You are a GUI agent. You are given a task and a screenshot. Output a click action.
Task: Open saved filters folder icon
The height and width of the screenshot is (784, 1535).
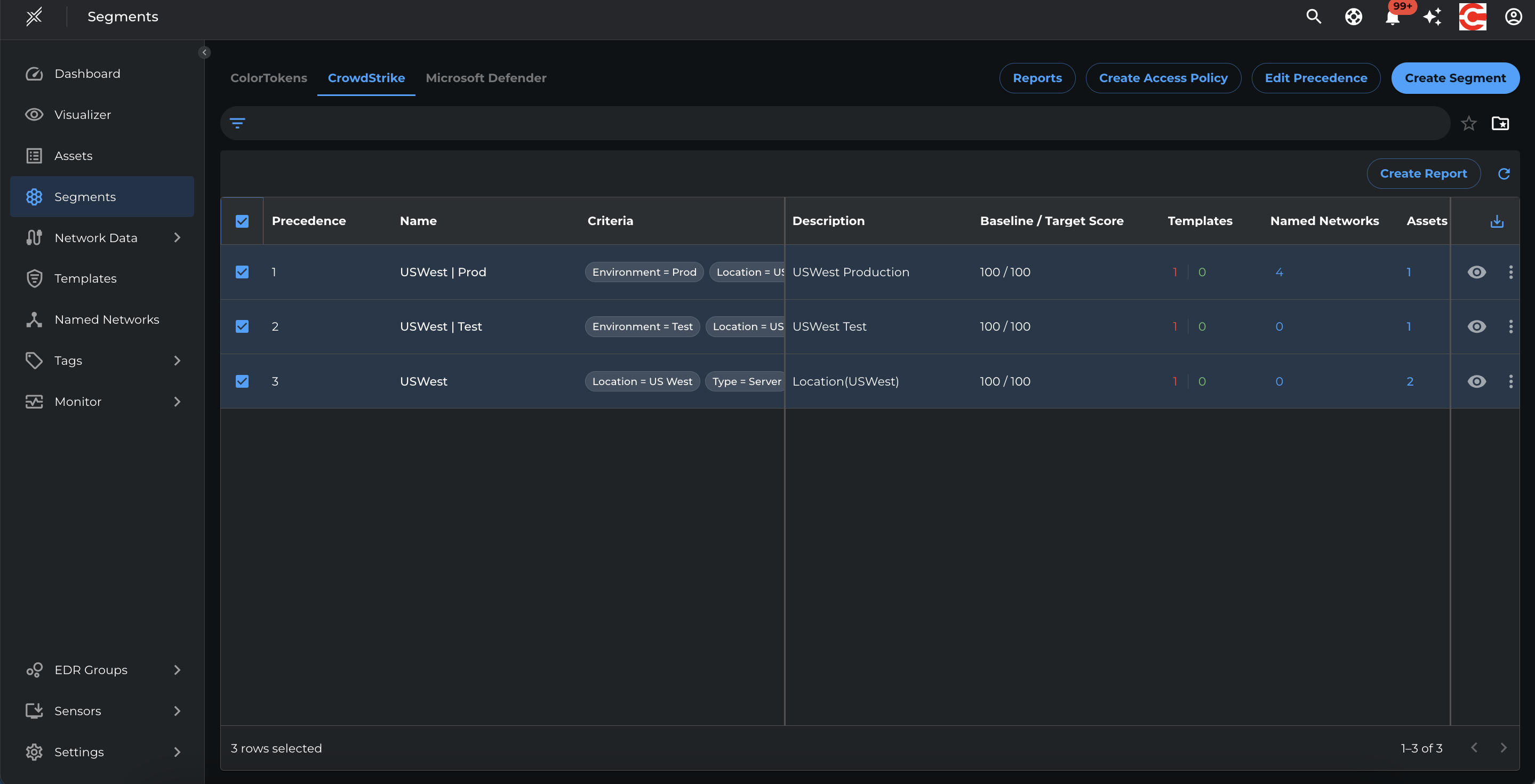(x=1500, y=123)
